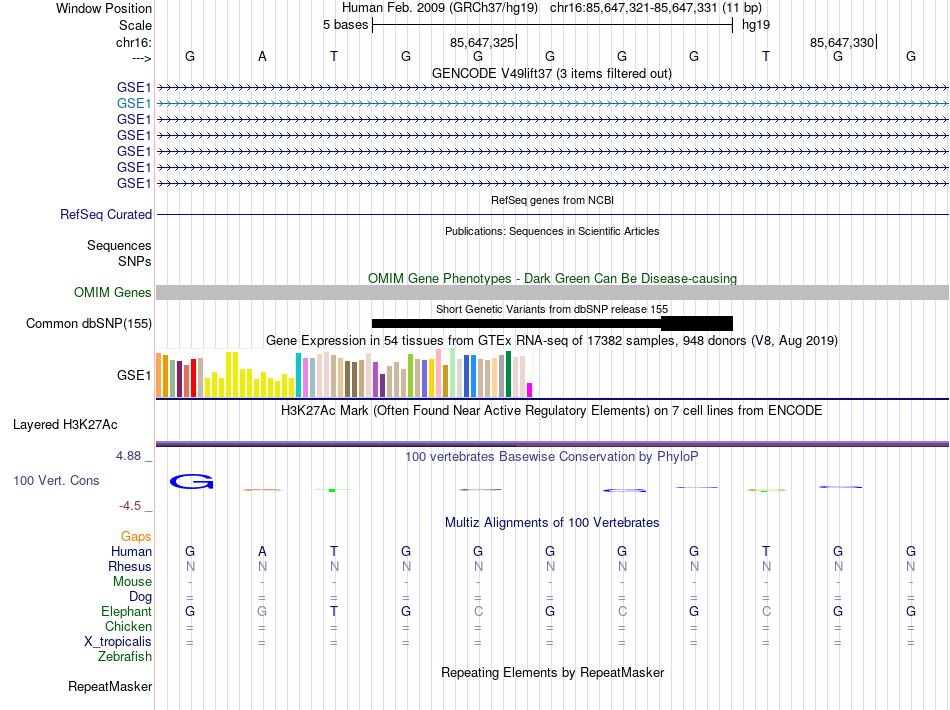Click the Layered H3K27Ac label
This screenshot has height=710, width=950.
[x=65, y=425]
